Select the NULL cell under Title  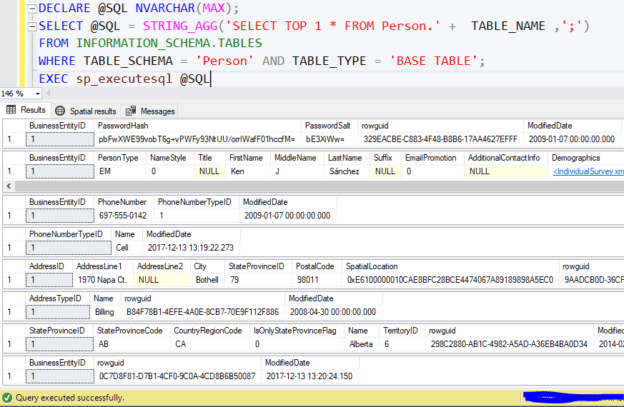tap(209, 171)
